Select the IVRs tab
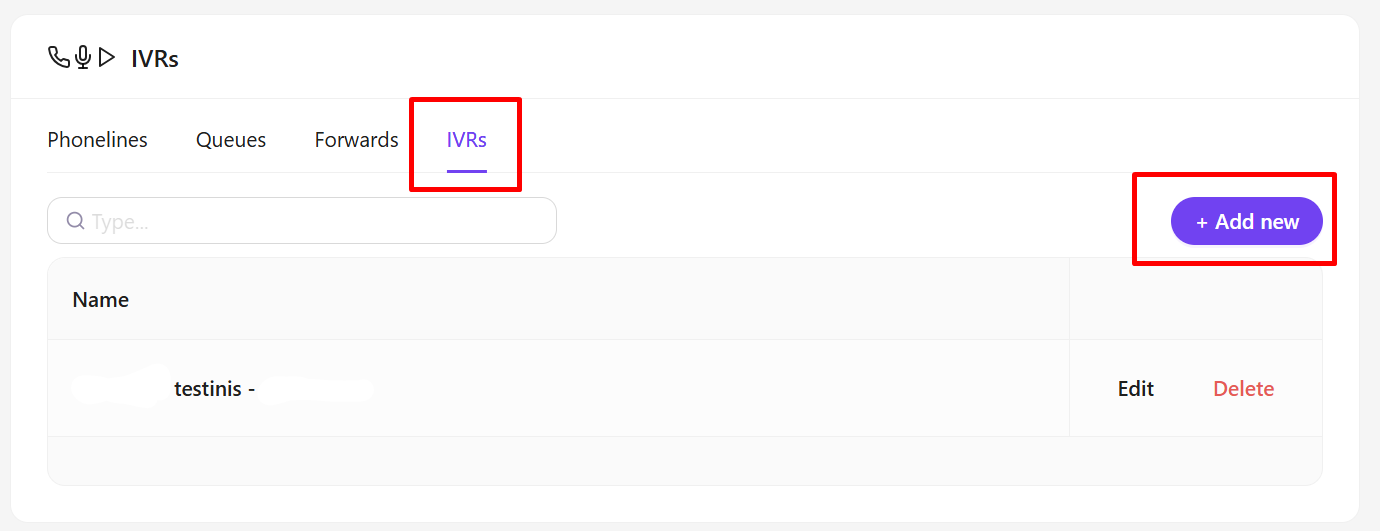1380x531 pixels. point(466,140)
